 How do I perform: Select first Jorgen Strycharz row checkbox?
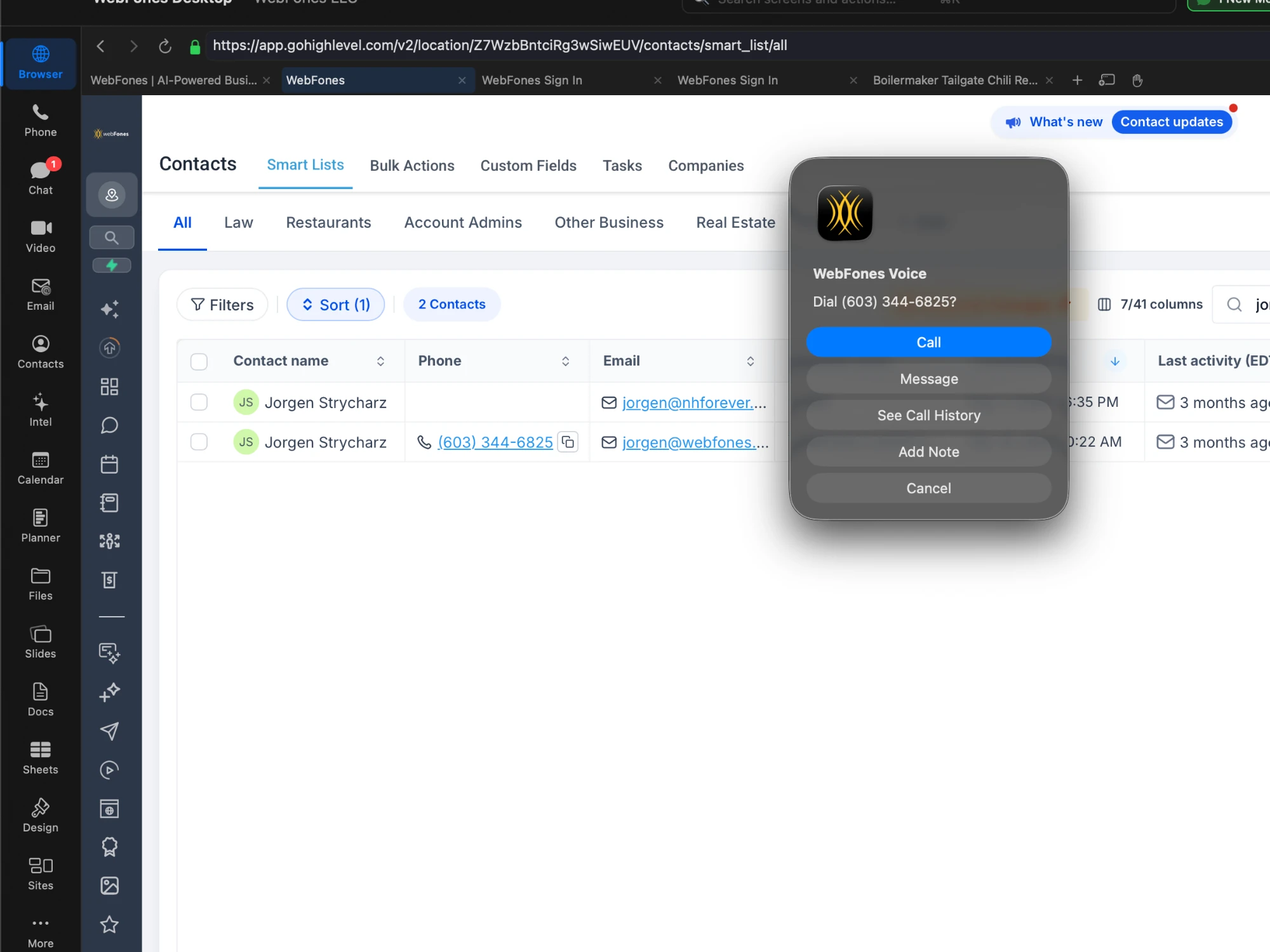199,402
